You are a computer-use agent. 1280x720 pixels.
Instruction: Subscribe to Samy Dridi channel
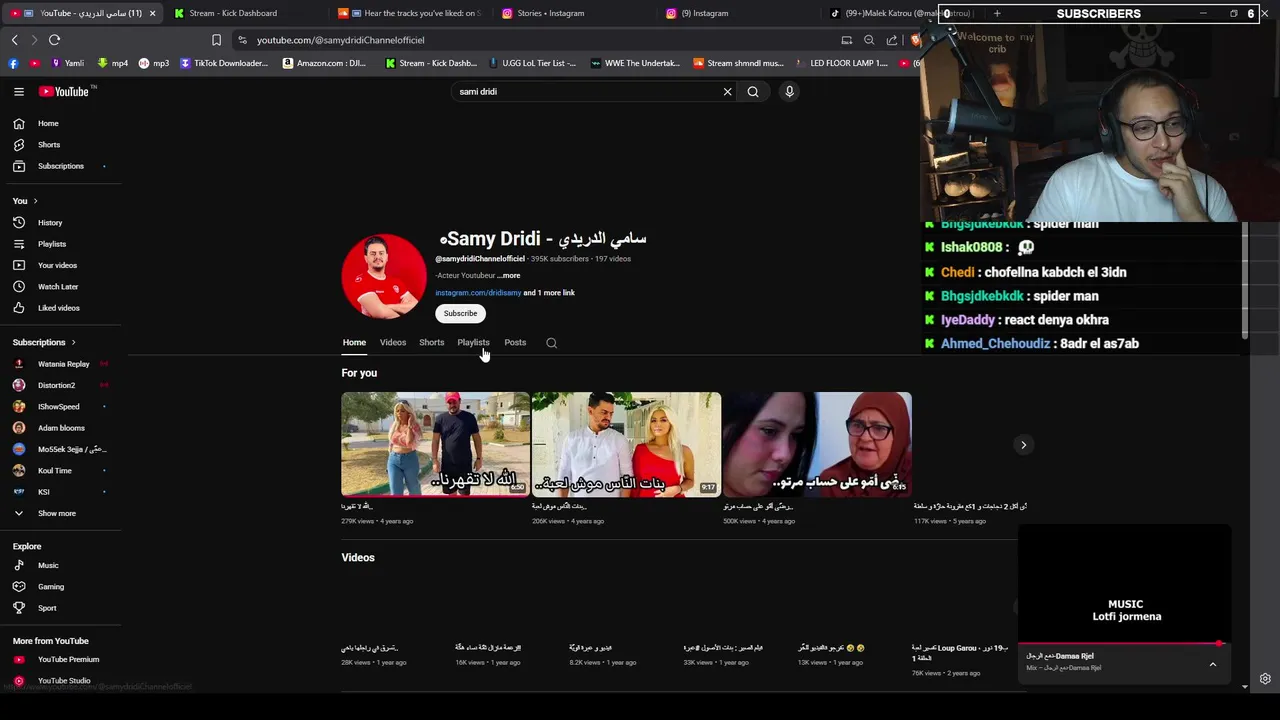(x=460, y=313)
